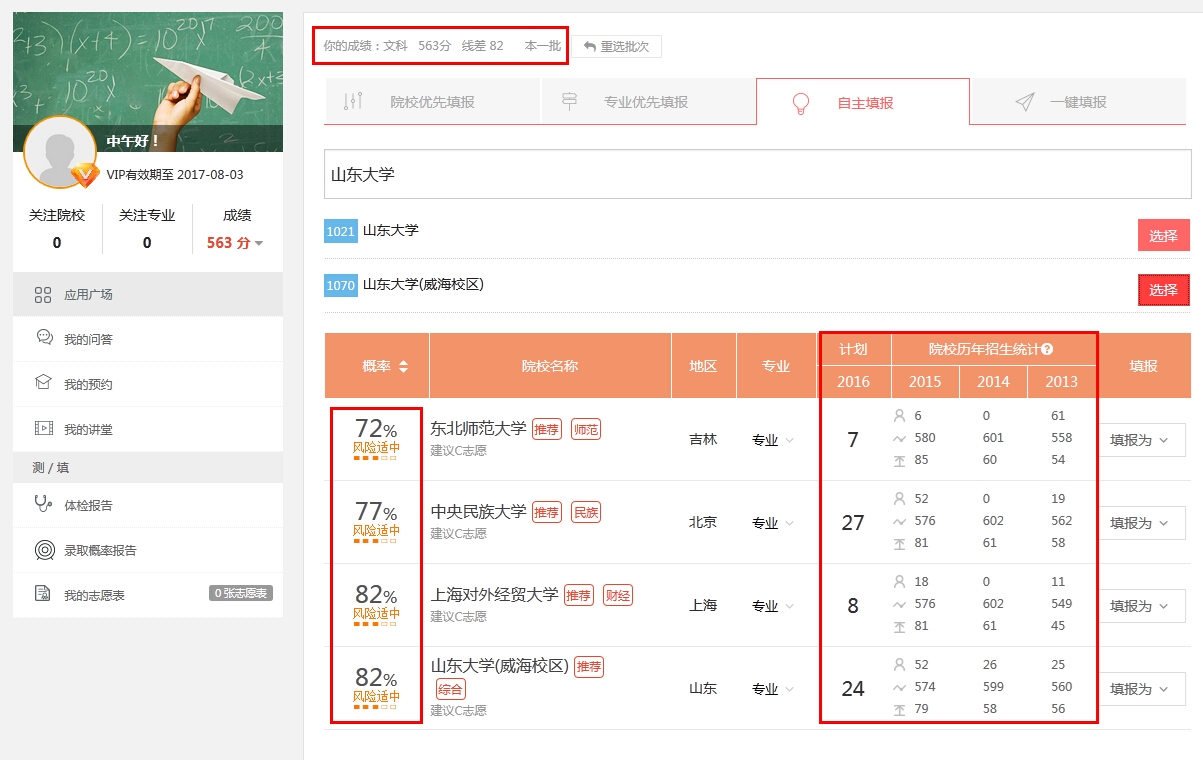Click 关注院校 count

point(57,243)
